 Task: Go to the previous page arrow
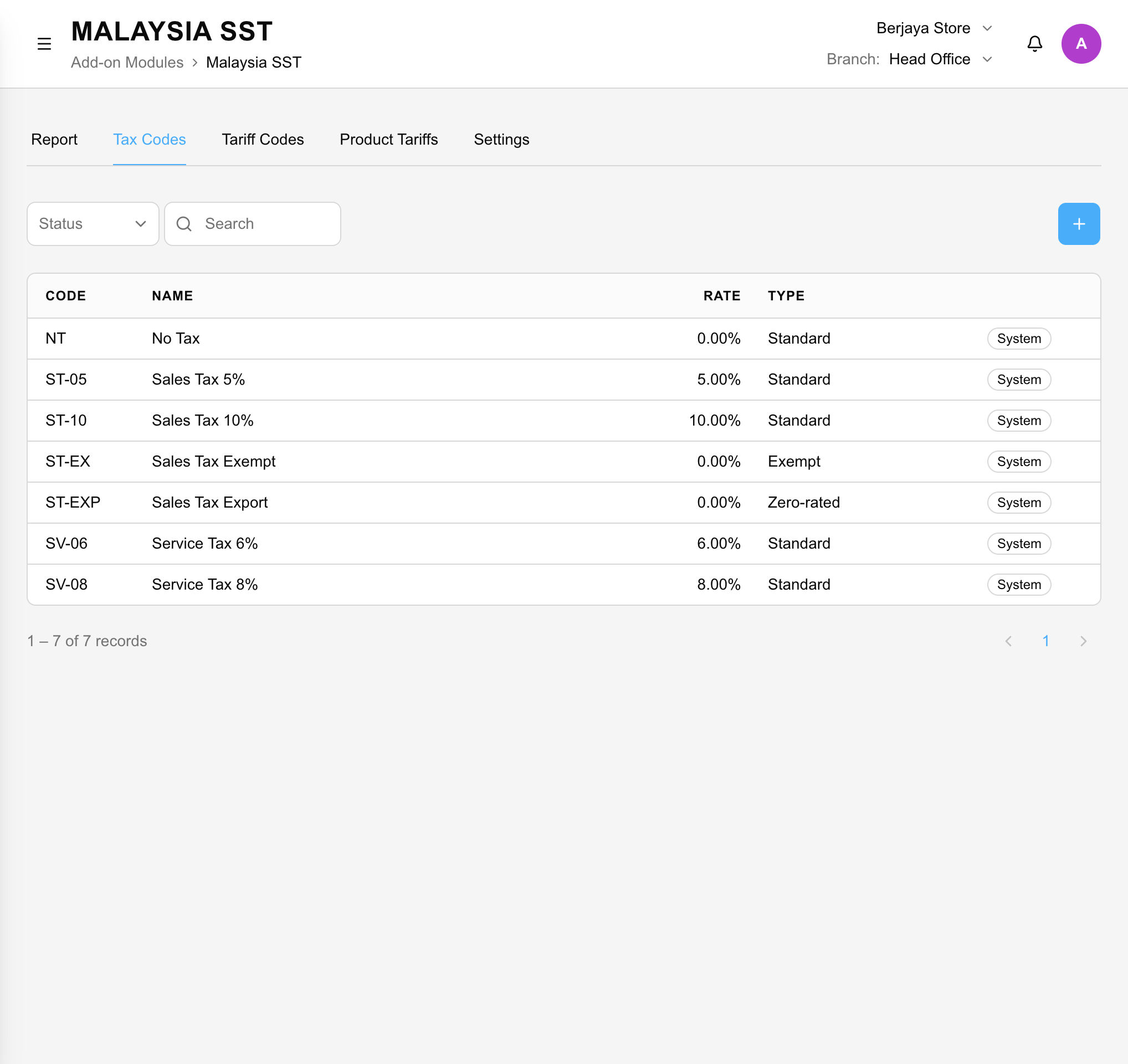click(1008, 641)
